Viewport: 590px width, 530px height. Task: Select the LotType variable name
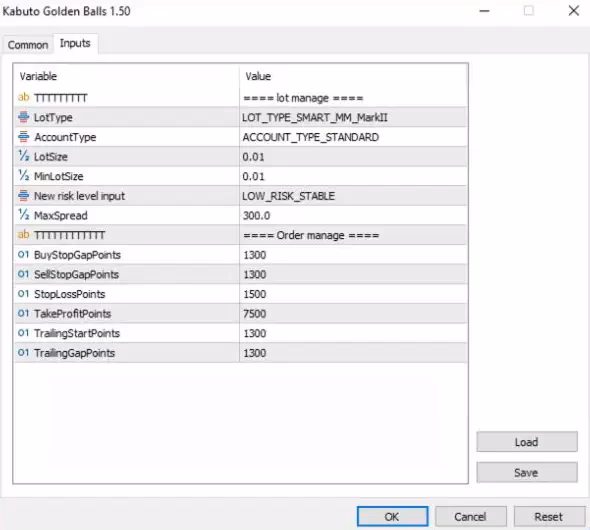click(53, 117)
